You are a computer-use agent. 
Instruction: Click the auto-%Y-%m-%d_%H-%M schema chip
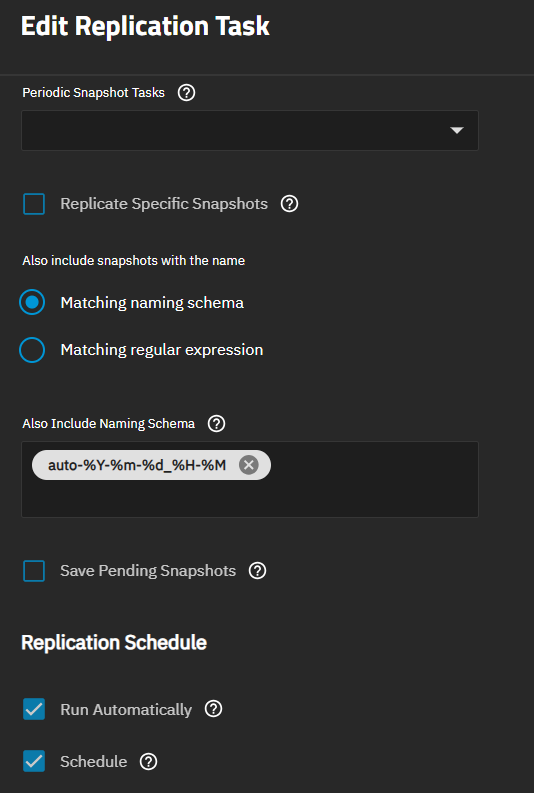pos(137,465)
